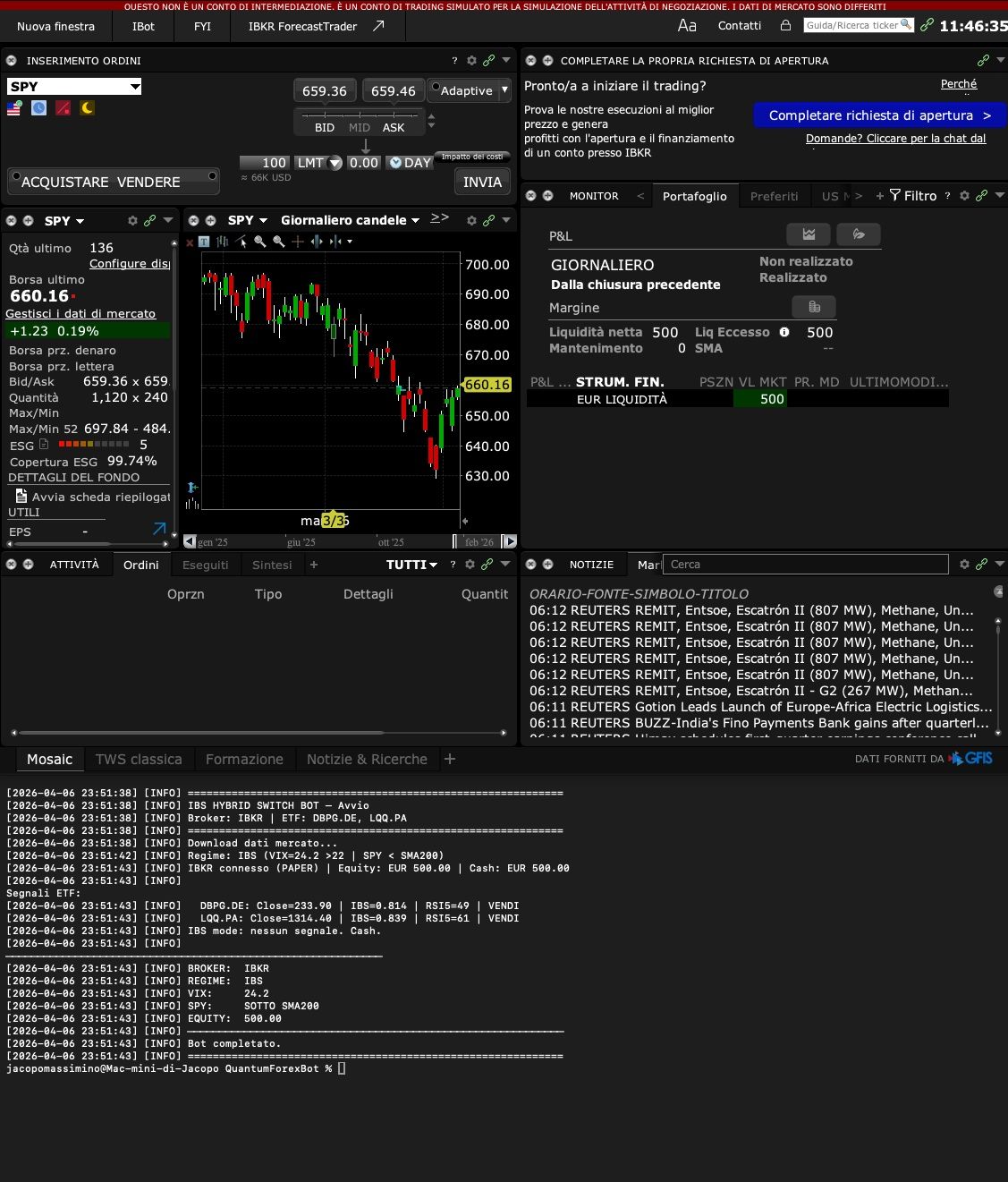Open the Adaptive algo dropdown arrow
This screenshot has height=1182, width=1008.
(504, 90)
